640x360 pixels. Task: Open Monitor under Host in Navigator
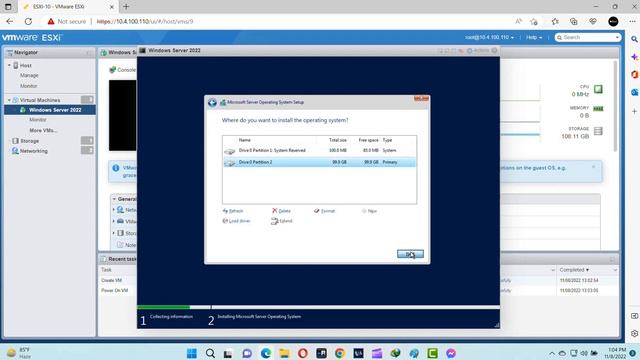[29, 86]
